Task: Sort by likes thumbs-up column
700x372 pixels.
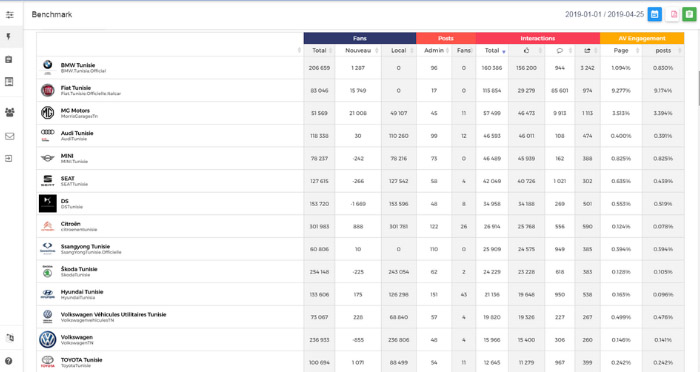Action: [526, 50]
